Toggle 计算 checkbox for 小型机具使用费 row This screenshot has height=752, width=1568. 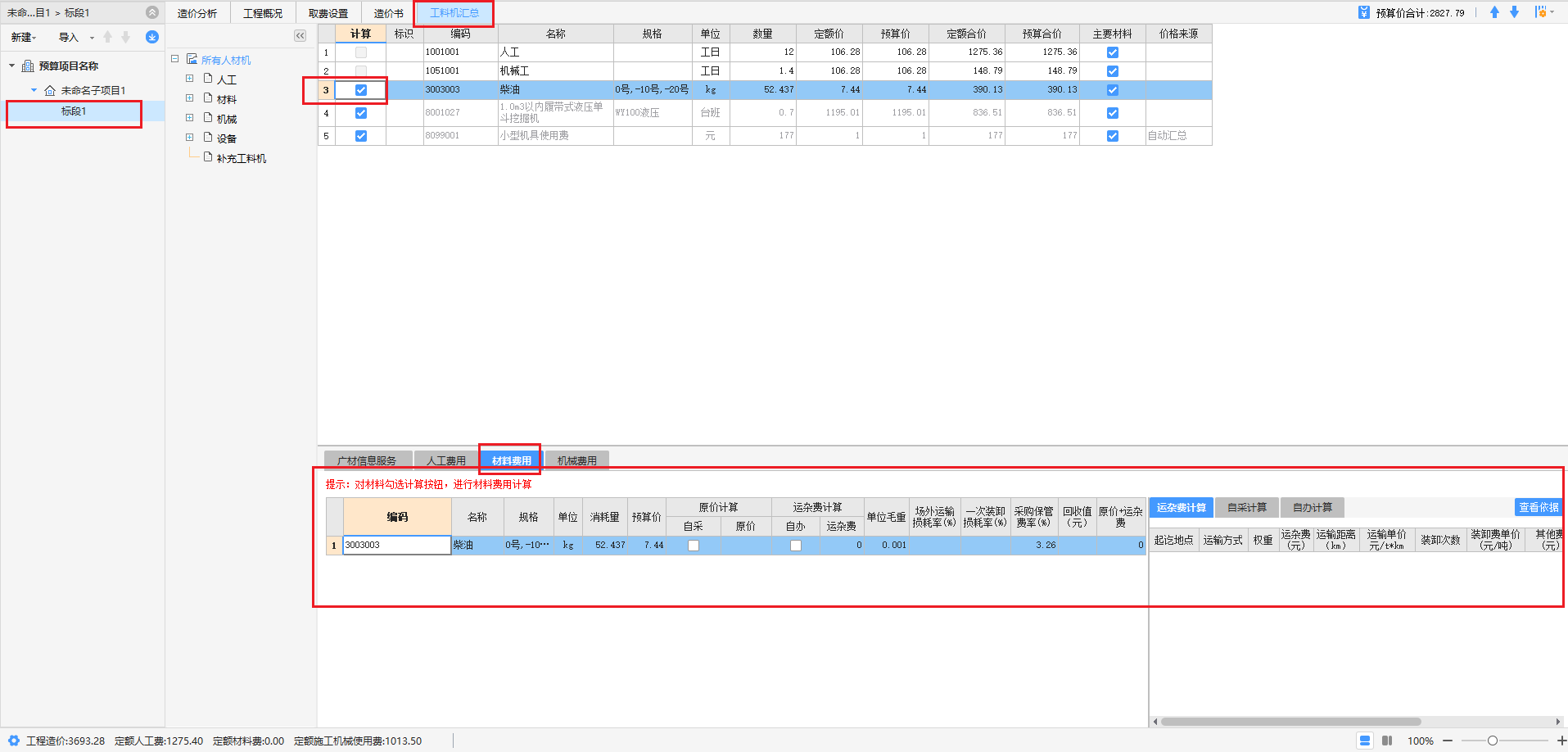click(x=361, y=136)
